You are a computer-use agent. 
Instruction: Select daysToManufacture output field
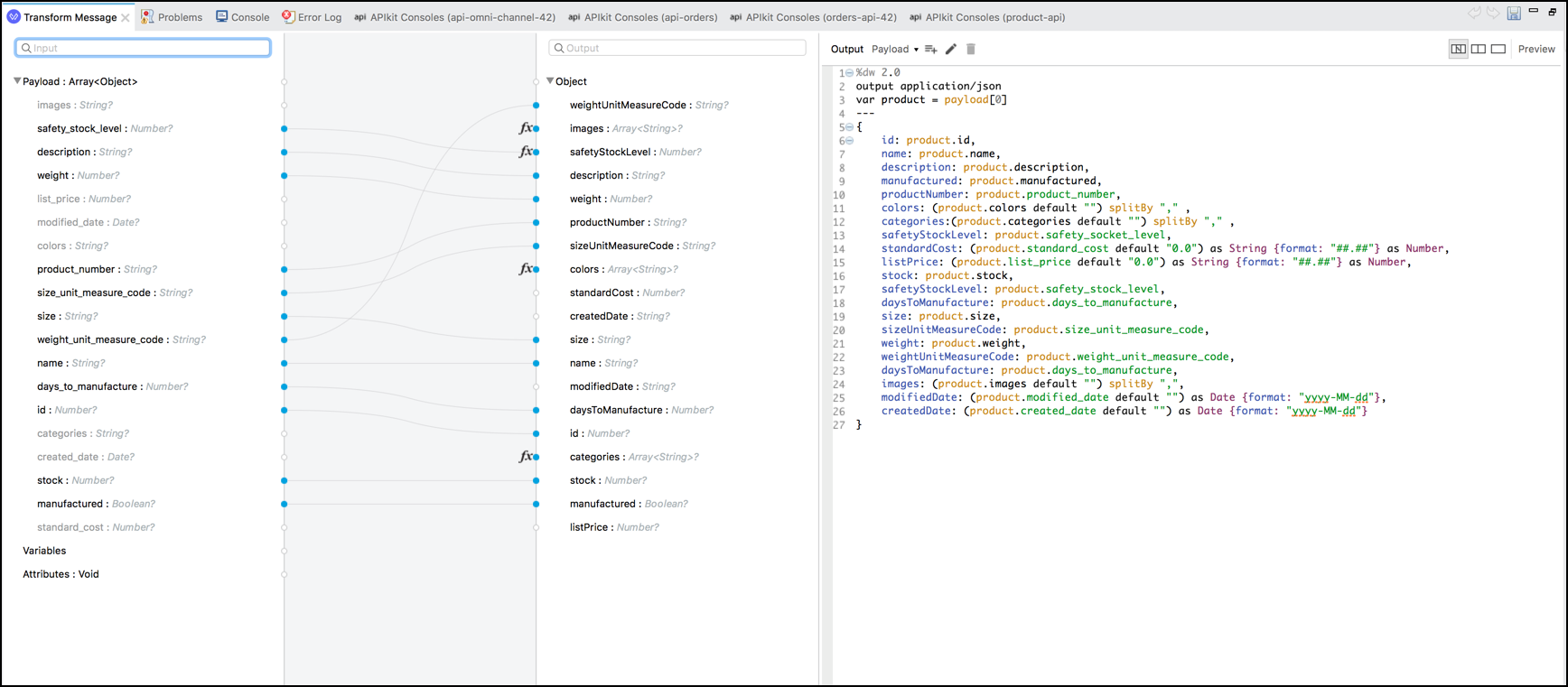click(x=641, y=410)
